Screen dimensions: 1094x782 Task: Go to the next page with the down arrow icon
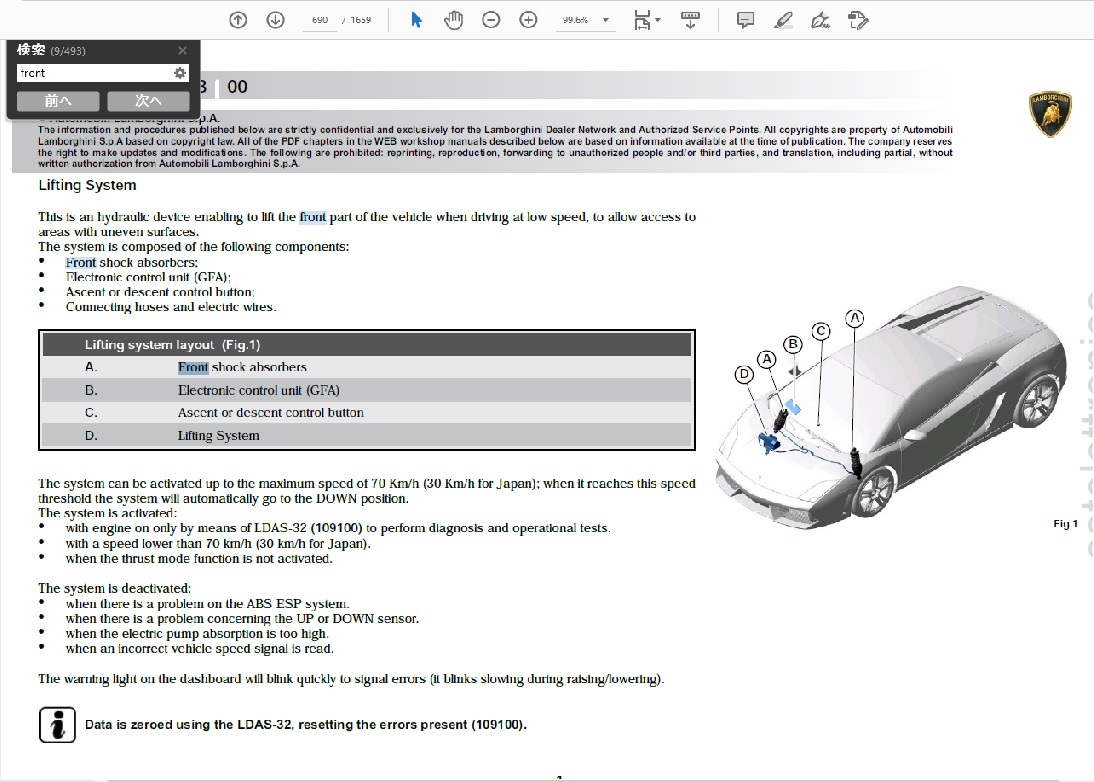276,20
